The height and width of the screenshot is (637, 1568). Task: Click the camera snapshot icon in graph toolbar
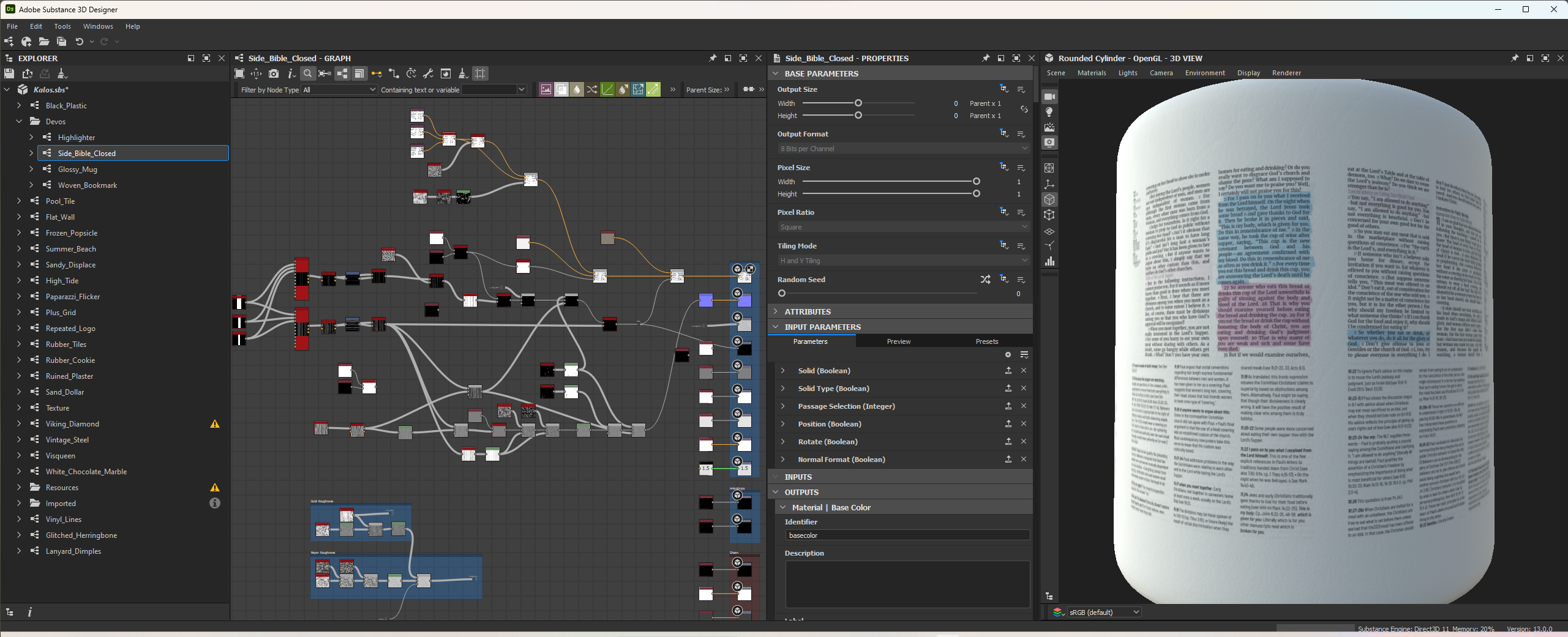tap(274, 74)
